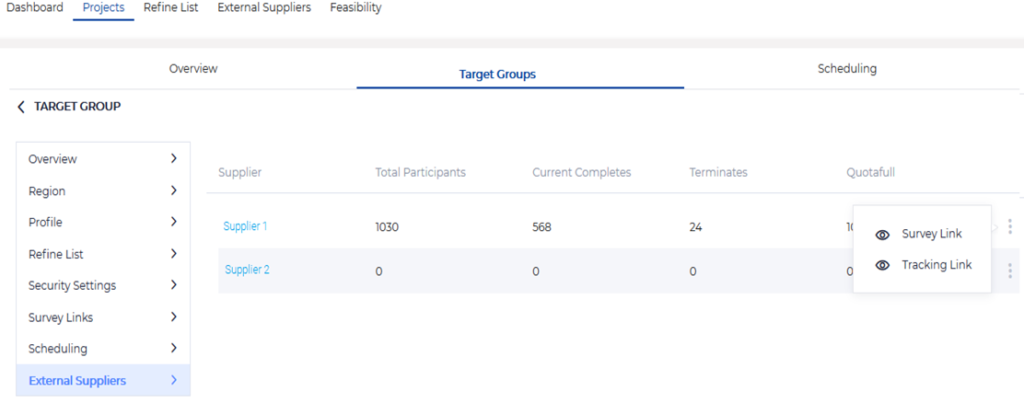Click chevron next to Security Settings

173,285
